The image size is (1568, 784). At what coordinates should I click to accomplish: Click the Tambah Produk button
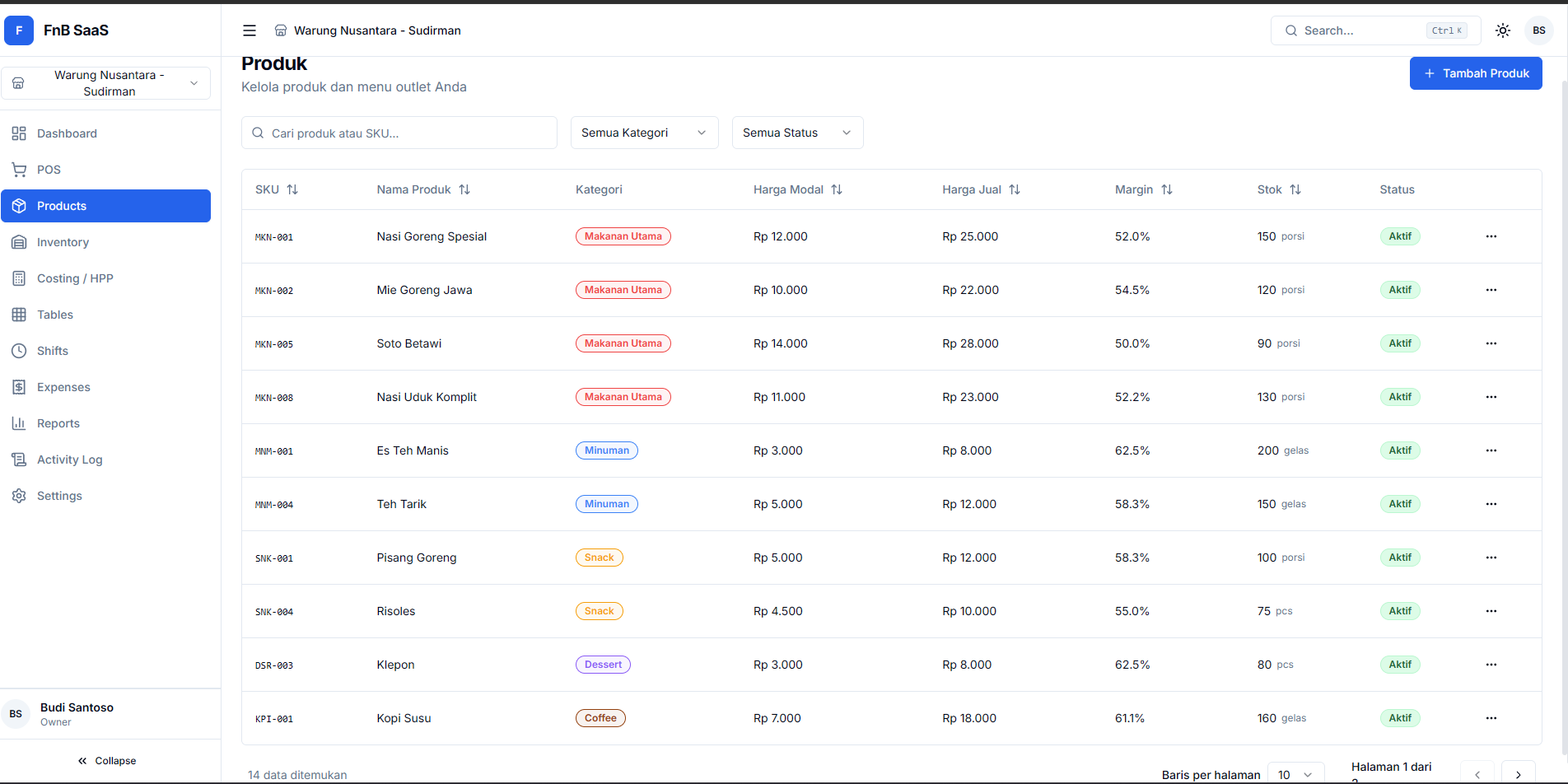[x=1476, y=73]
